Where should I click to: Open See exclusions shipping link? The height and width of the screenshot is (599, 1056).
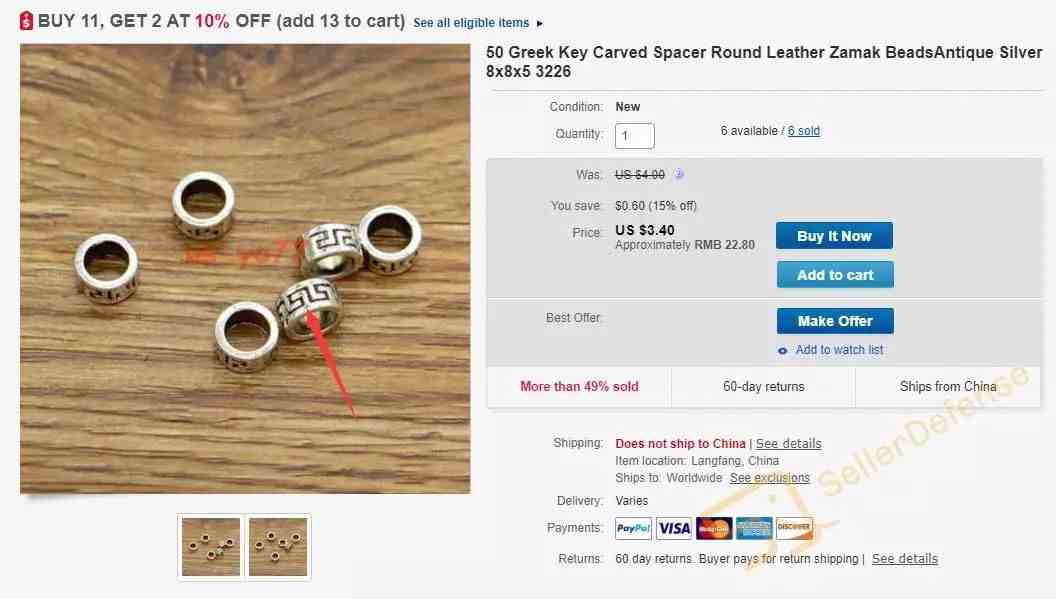pyautogui.click(x=770, y=478)
